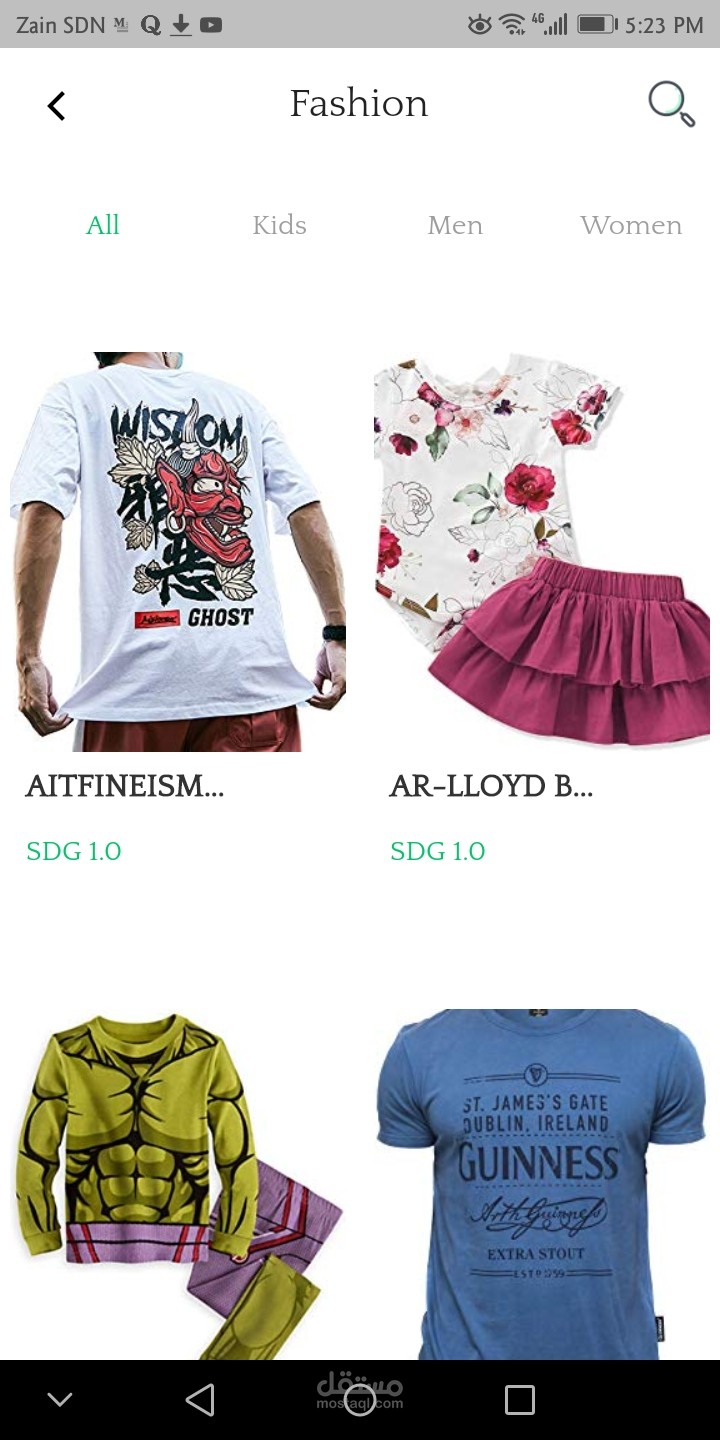The width and height of the screenshot is (720, 1440).
Task: Switch to the Kids tab
Action: coord(280,225)
